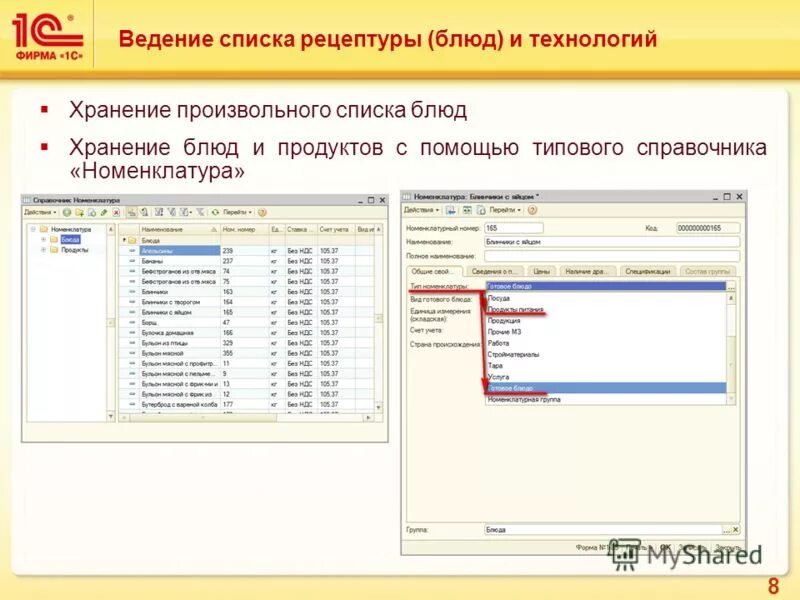Open Группа field selection ellipsis button

click(727, 530)
